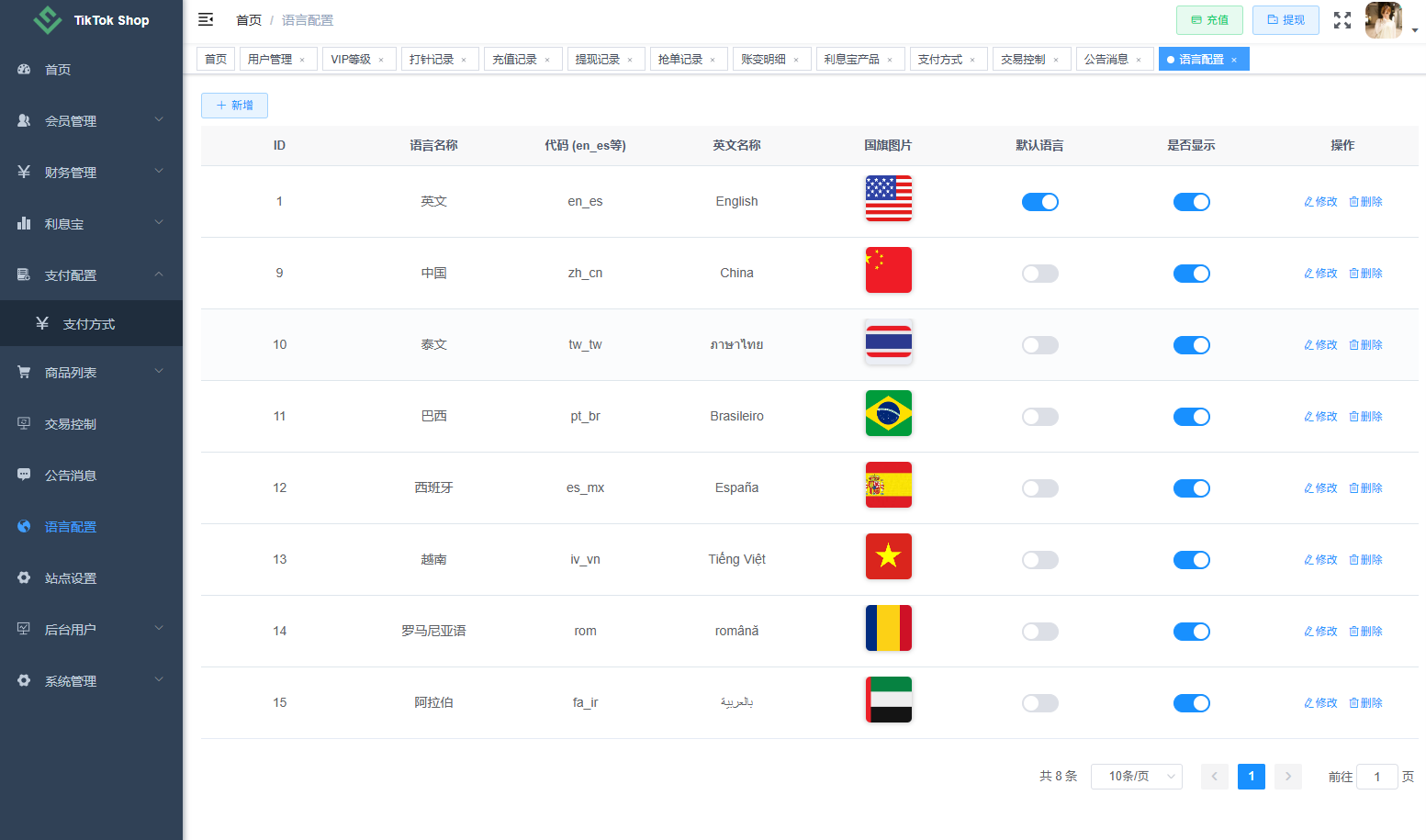
Task: Open the user avatar menu
Action: pos(1384,20)
